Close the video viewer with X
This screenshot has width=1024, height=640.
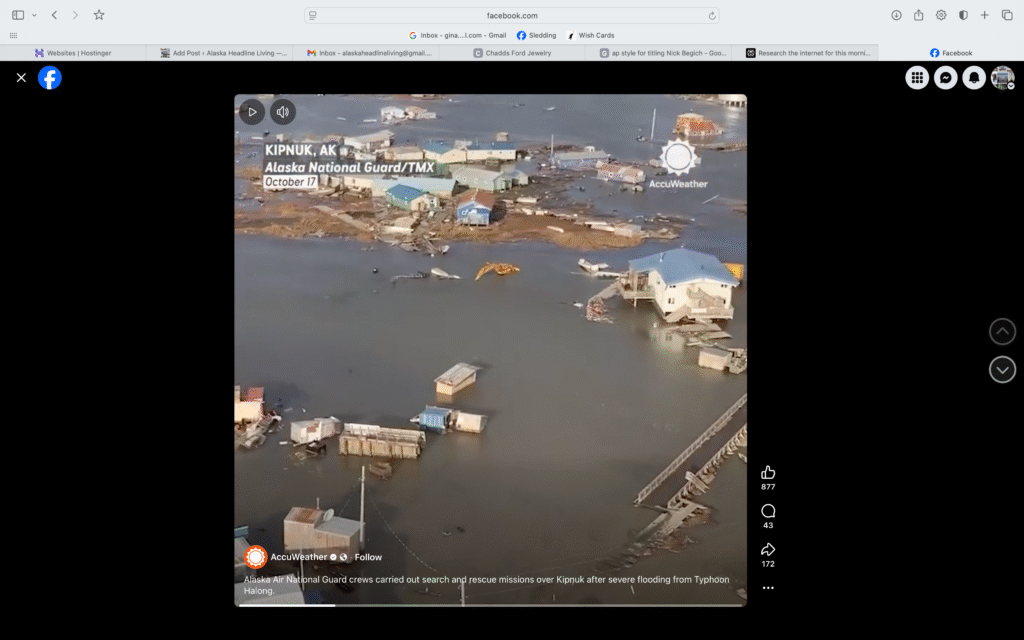tap(21, 78)
